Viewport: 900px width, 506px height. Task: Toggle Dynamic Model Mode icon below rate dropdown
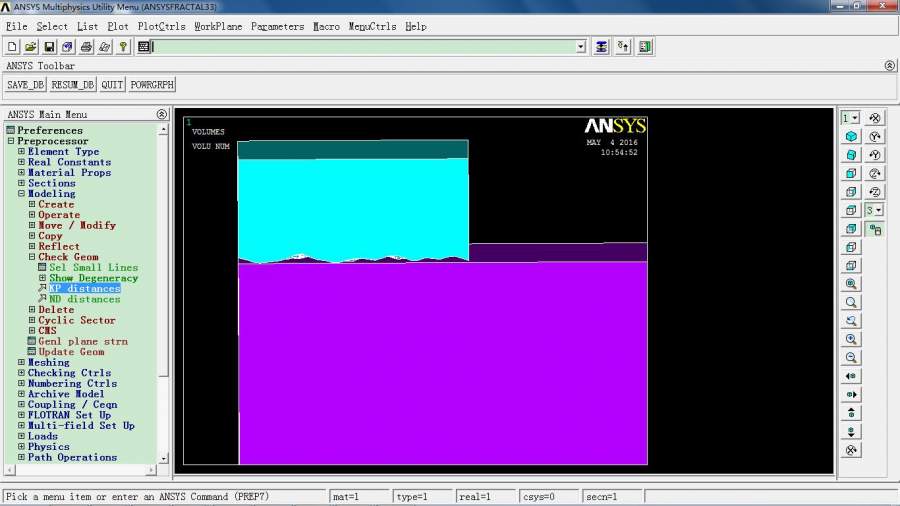tap(875, 230)
